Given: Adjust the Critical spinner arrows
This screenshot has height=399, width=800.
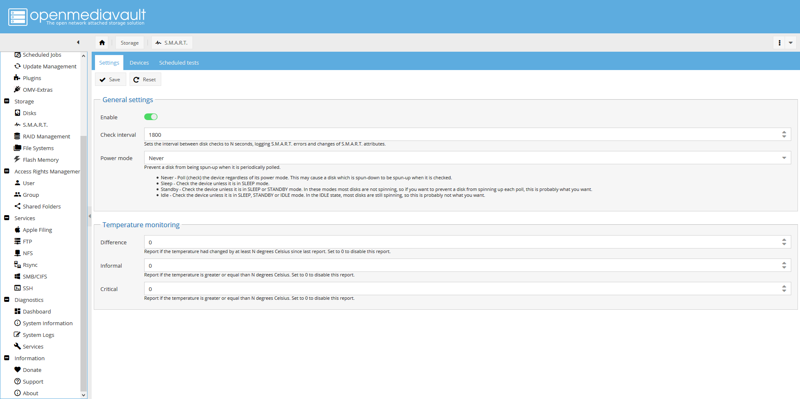Looking at the screenshot, I should coord(784,289).
